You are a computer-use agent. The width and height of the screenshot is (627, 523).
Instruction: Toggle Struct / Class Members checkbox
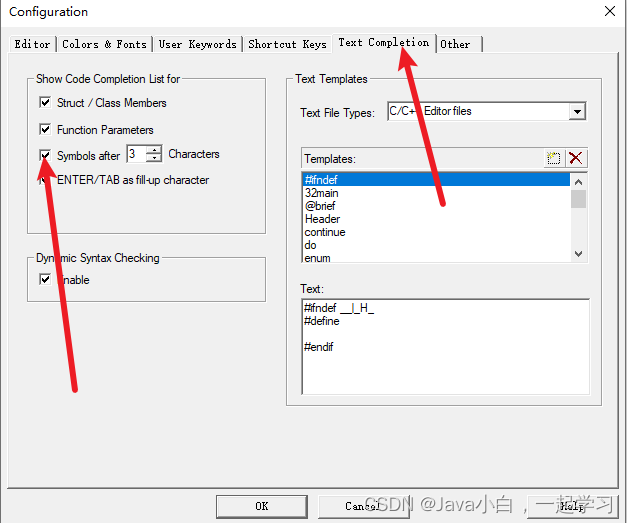point(45,102)
